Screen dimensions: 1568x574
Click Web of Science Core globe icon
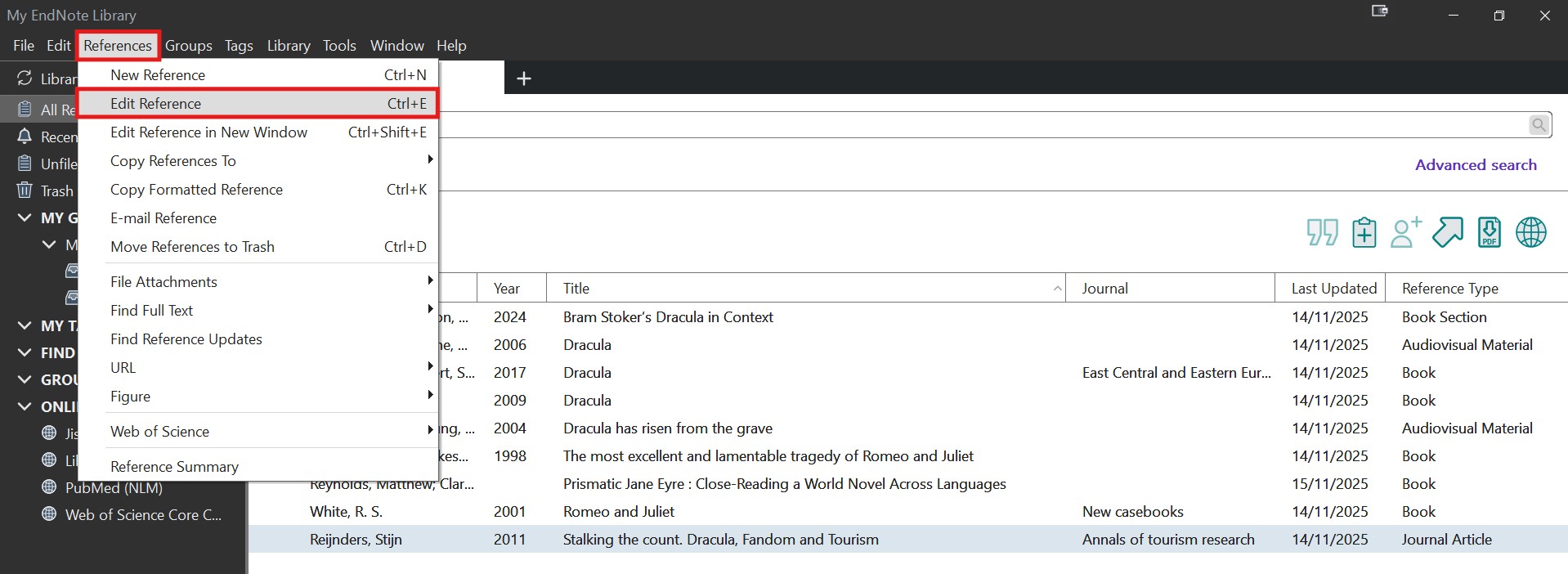(x=49, y=514)
